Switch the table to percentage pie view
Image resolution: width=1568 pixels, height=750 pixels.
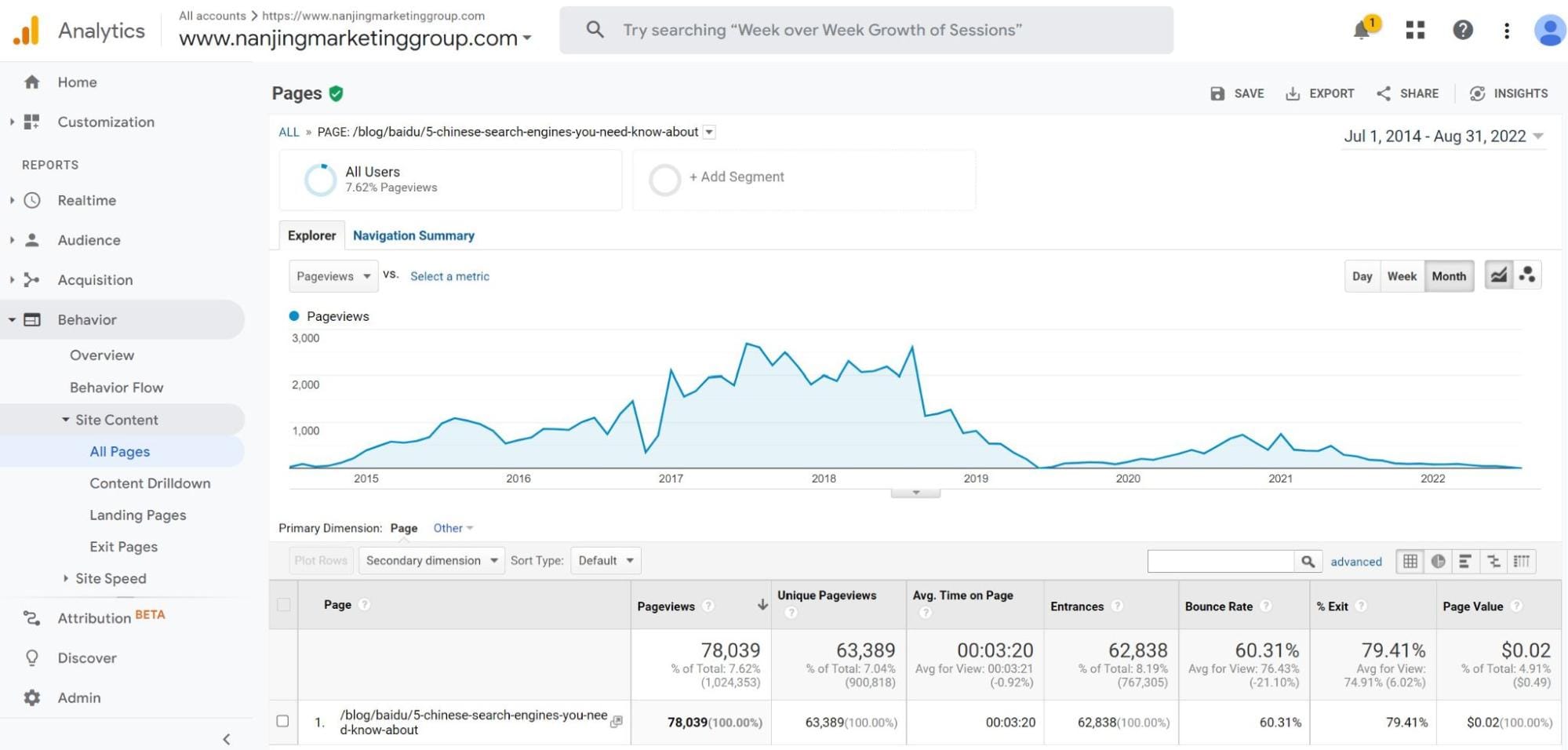(1439, 561)
